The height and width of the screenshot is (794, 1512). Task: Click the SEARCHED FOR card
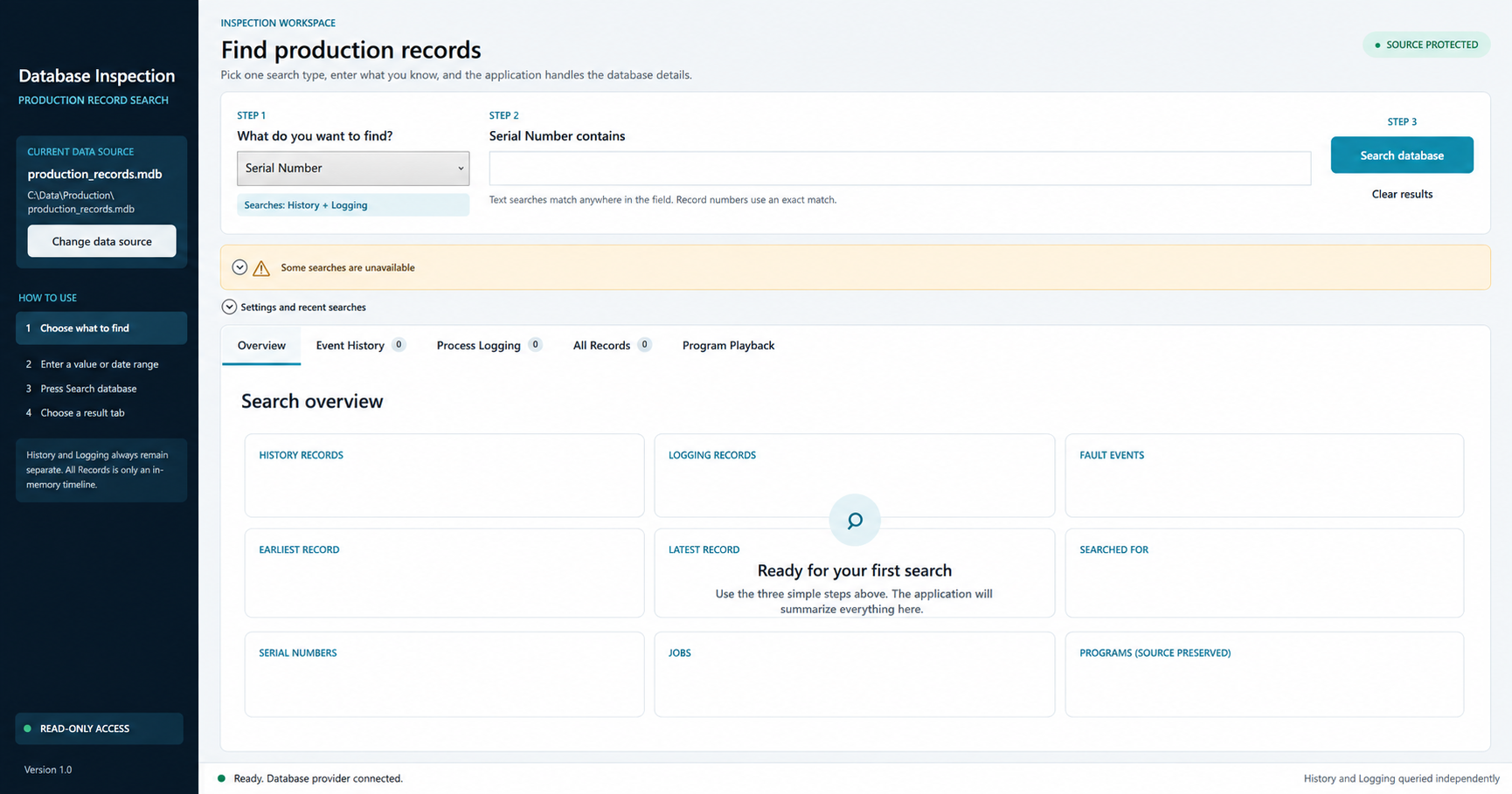point(1264,573)
